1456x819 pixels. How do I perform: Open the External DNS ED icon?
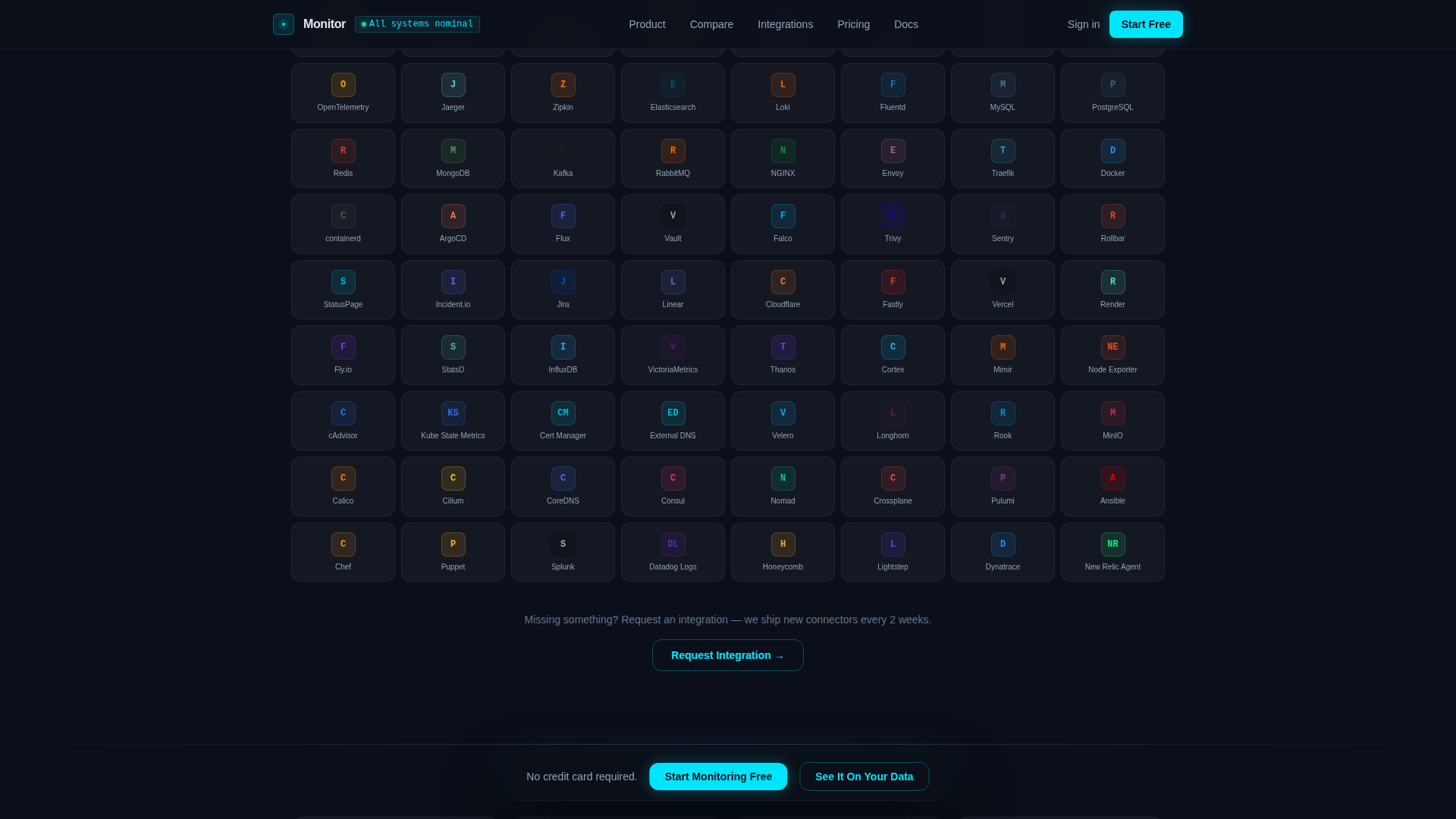pos(673,413)
